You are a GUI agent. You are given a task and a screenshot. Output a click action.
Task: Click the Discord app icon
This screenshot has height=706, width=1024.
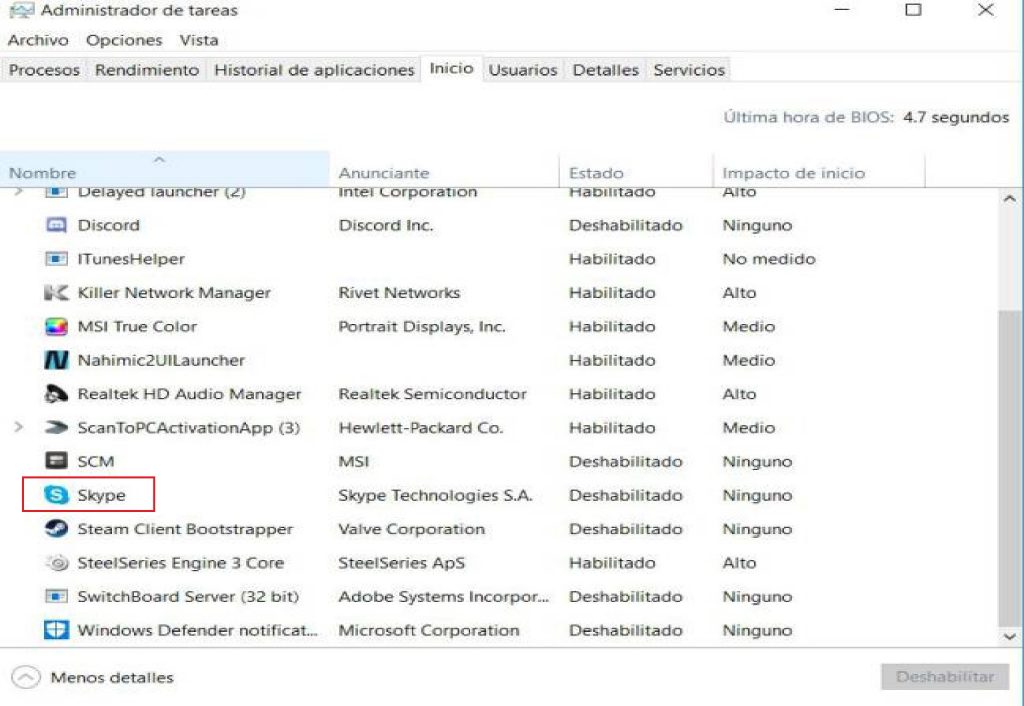click(x=56, y=225)
